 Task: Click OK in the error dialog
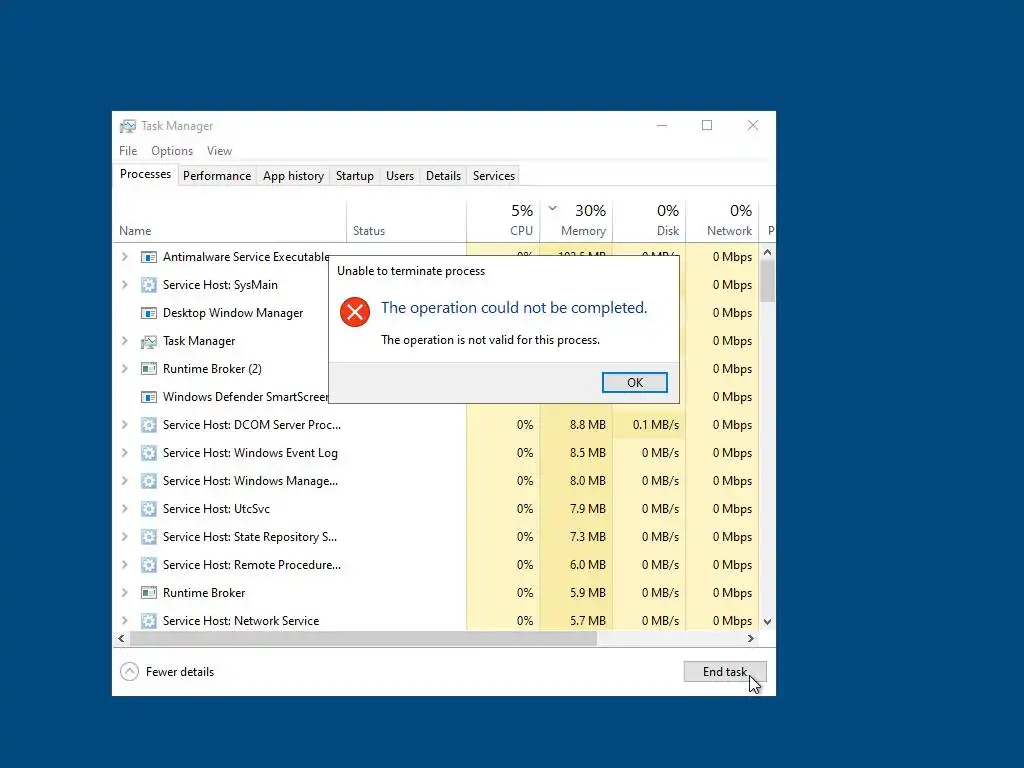click(634, 383)
